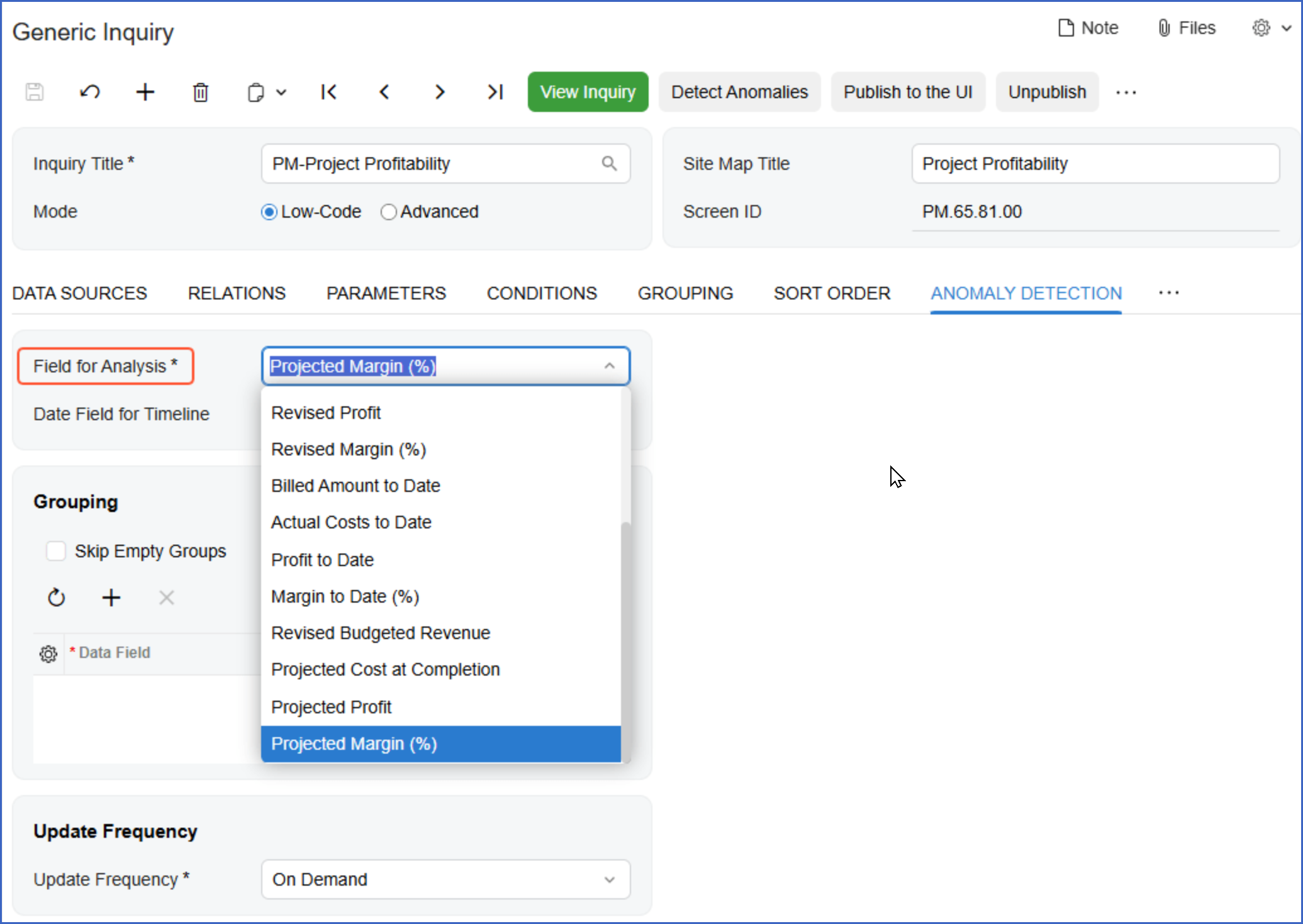Select the Low-Code mode radio button

pos(269,212)
